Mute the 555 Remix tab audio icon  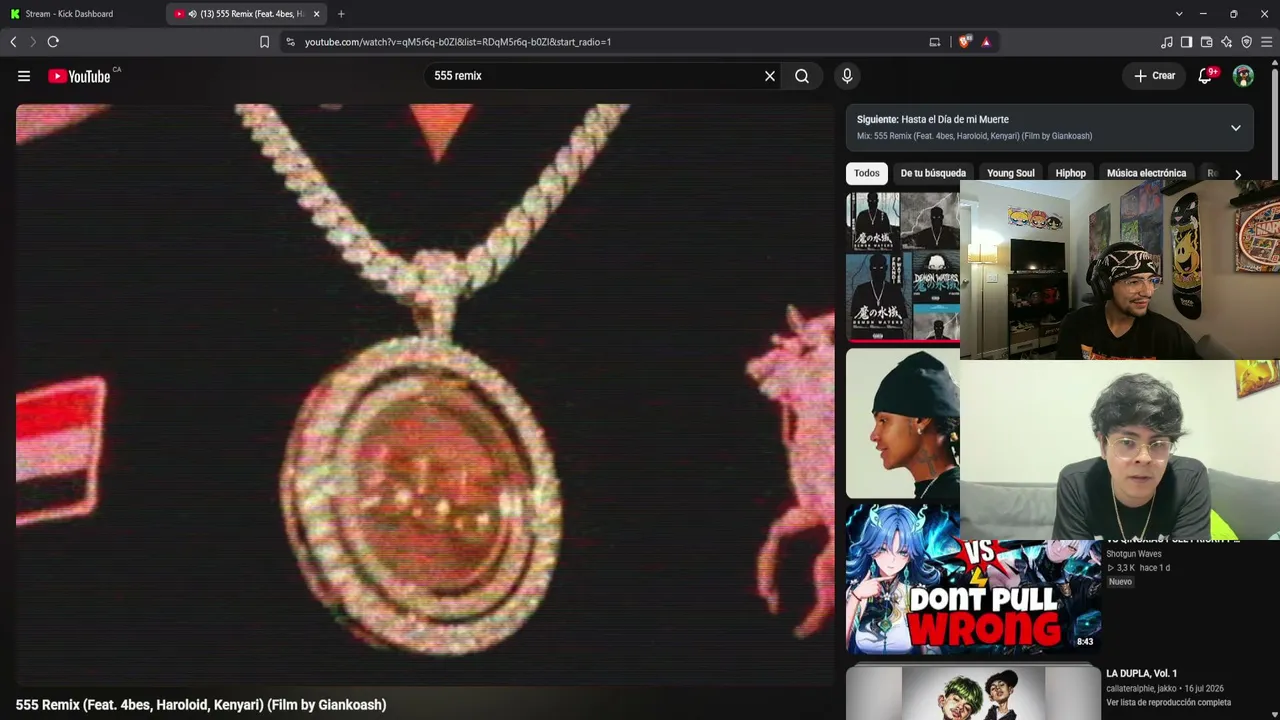(192, 14)
